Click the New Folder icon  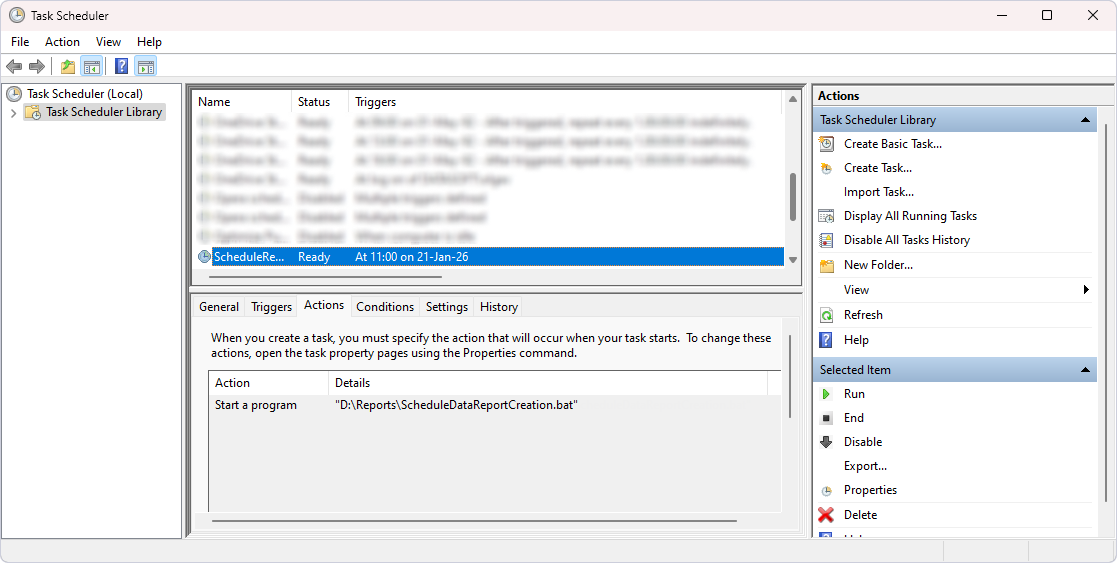click(x=826, y=265)
